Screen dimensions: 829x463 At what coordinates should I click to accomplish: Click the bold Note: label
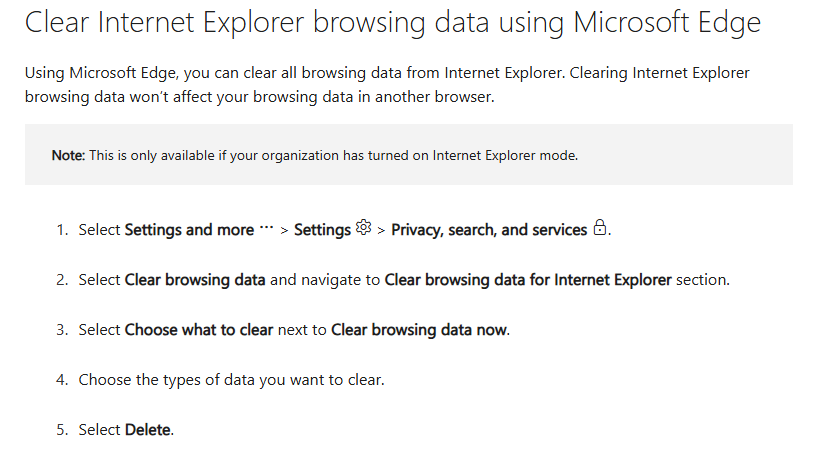(68, 155)
